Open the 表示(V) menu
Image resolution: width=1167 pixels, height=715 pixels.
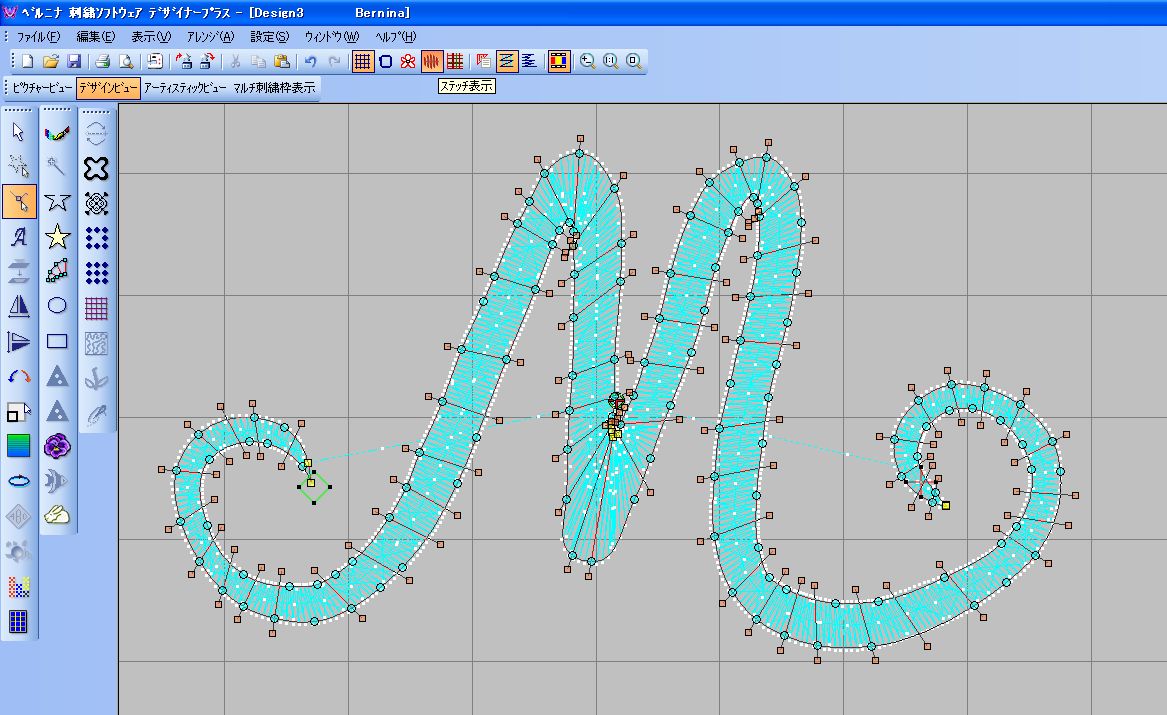coord(150,36)
